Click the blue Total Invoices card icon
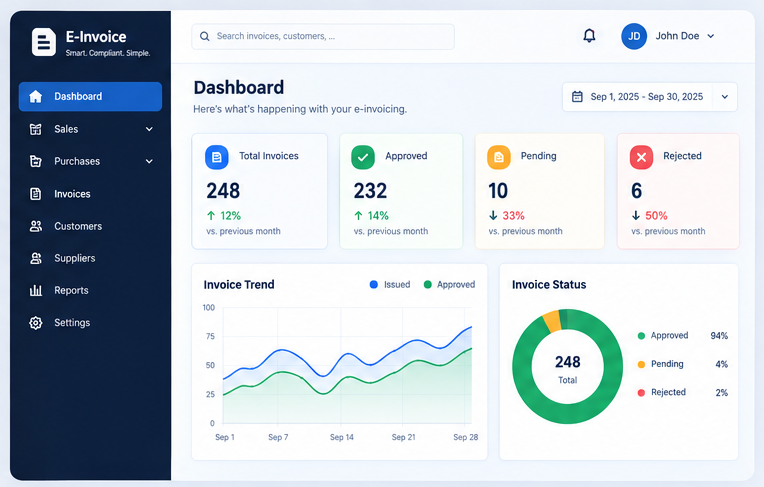 click(x=217, y=157)
